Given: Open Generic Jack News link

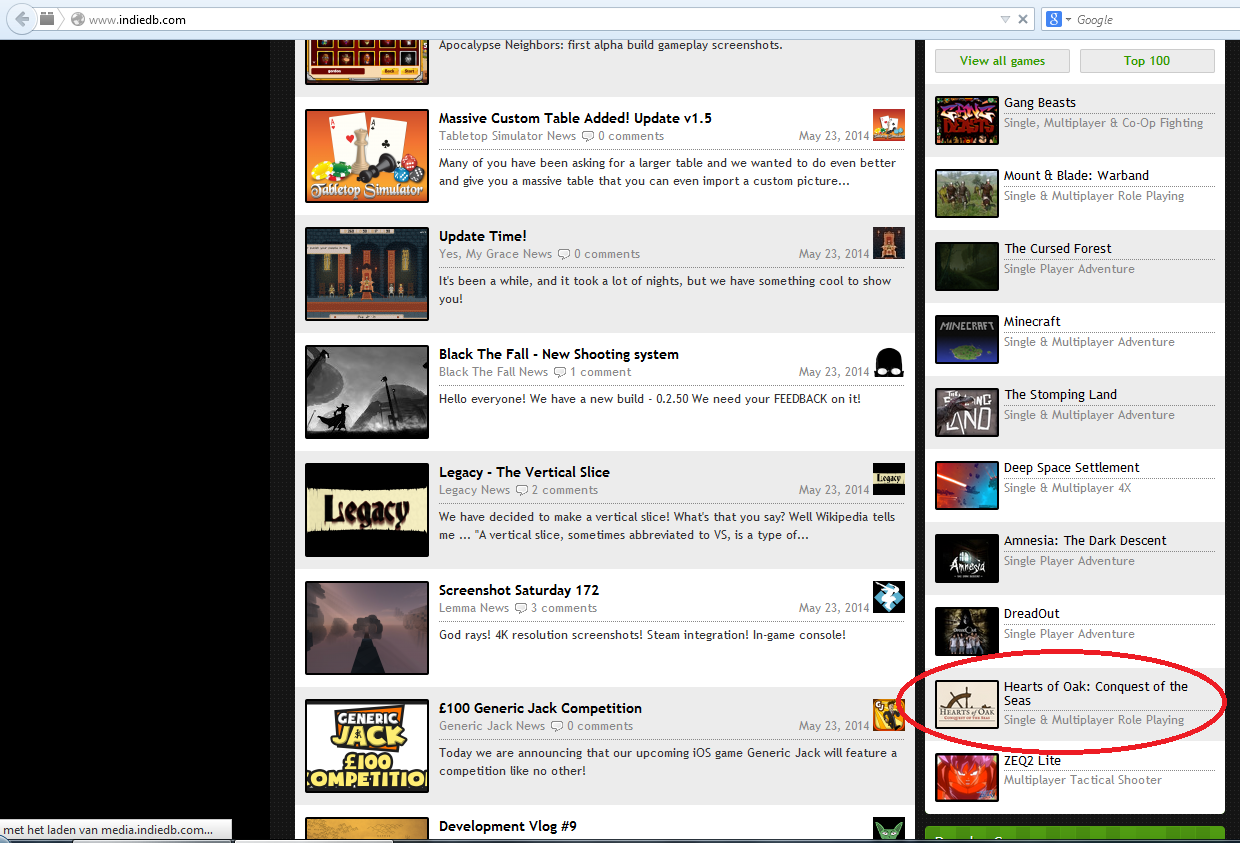Looking at the screenshot, I should (492, 726).
